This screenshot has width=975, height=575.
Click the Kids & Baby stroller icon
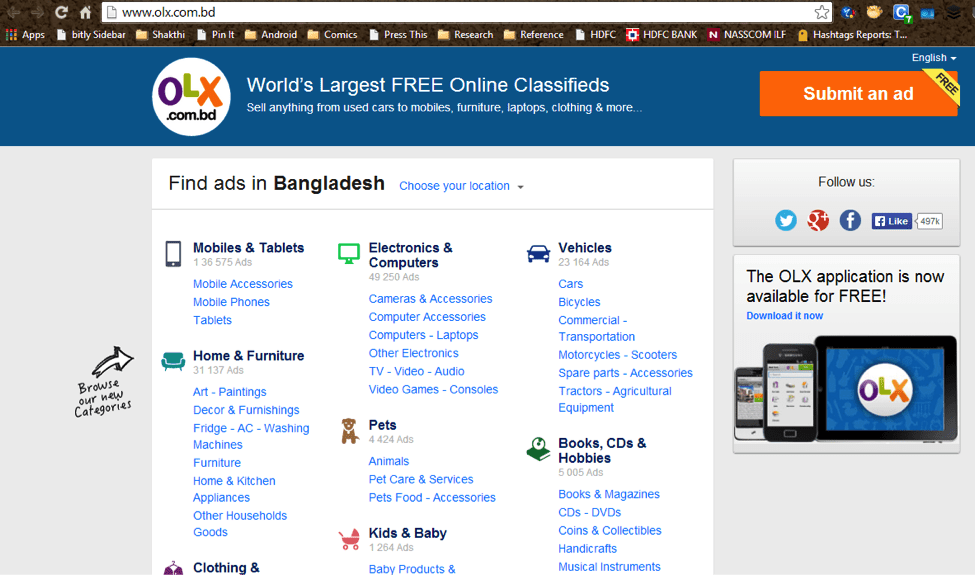pyautogui.click(x=349, y=540)
